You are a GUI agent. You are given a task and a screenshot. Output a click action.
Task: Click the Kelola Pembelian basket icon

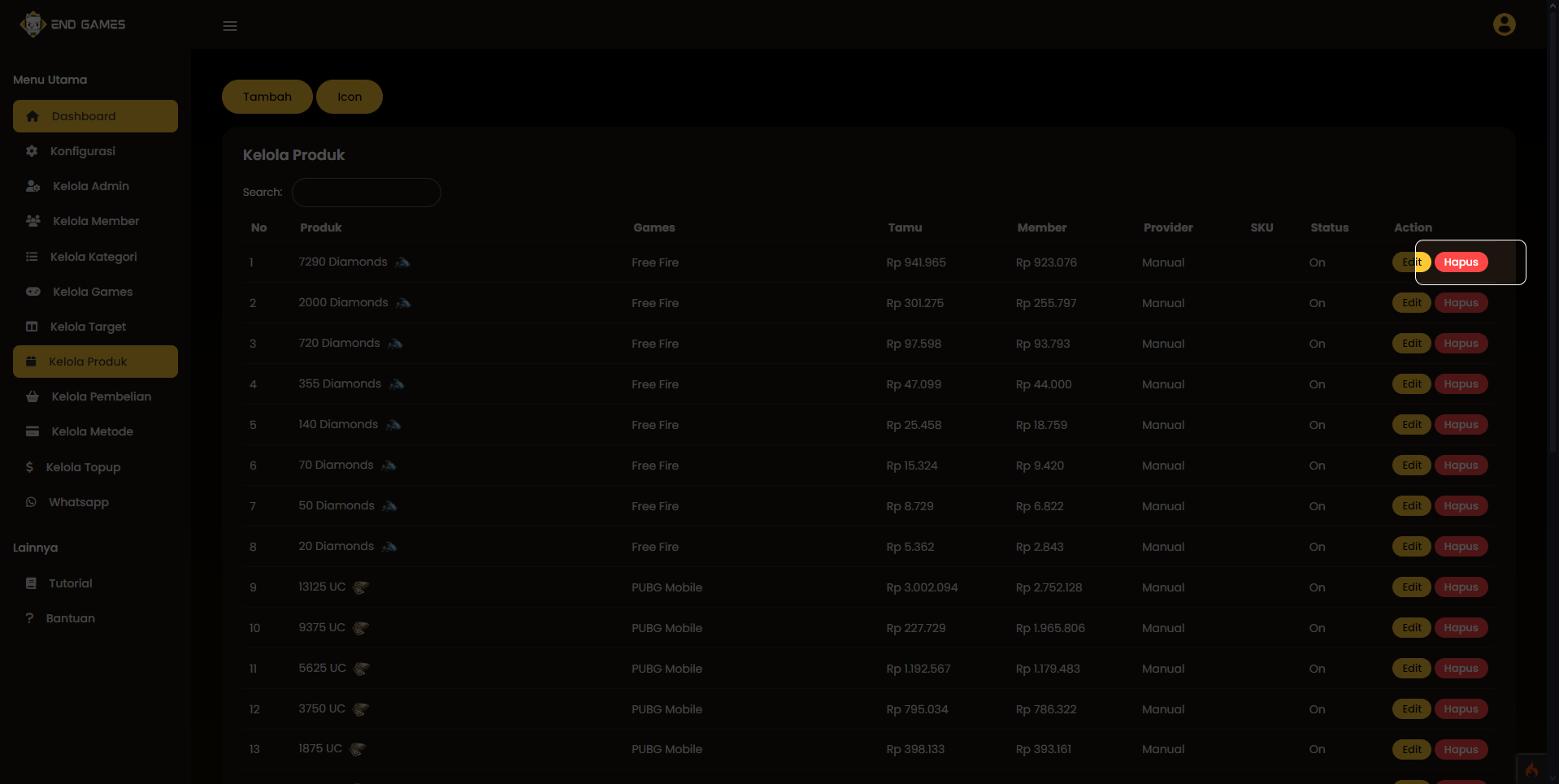[33, 396]
